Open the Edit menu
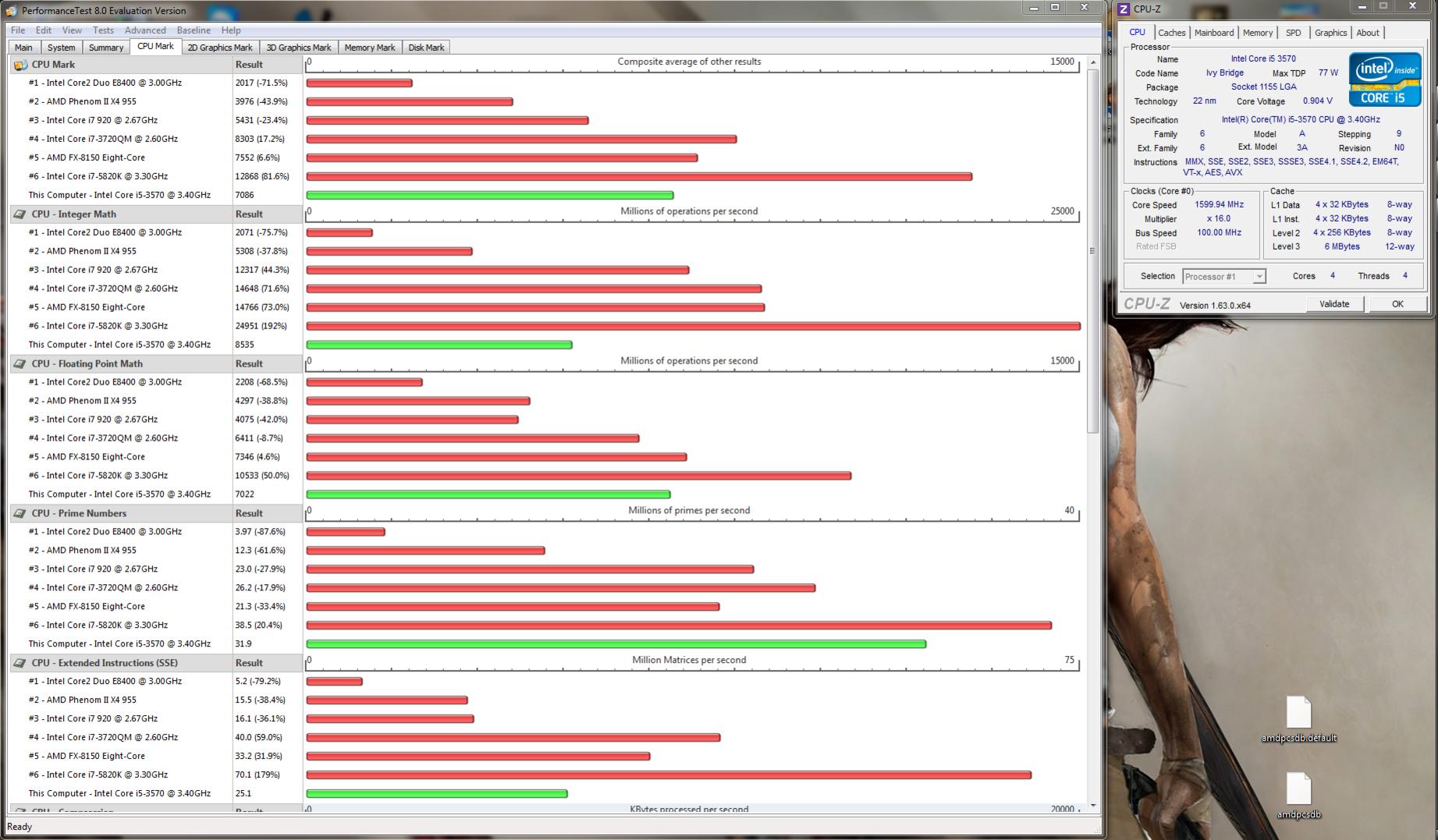 tap(44, 30)
